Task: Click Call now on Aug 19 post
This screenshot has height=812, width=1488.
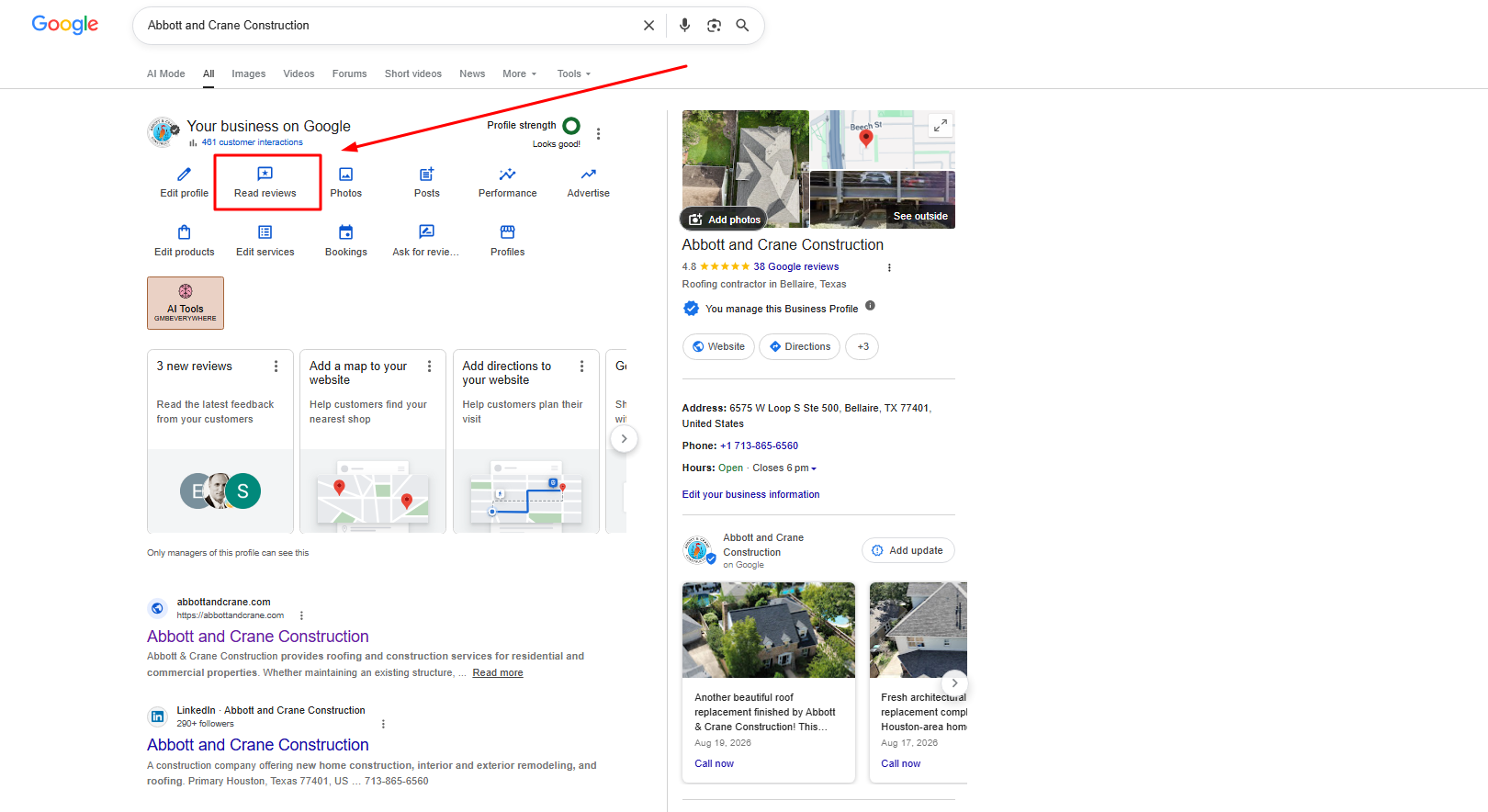Action: 714,763
